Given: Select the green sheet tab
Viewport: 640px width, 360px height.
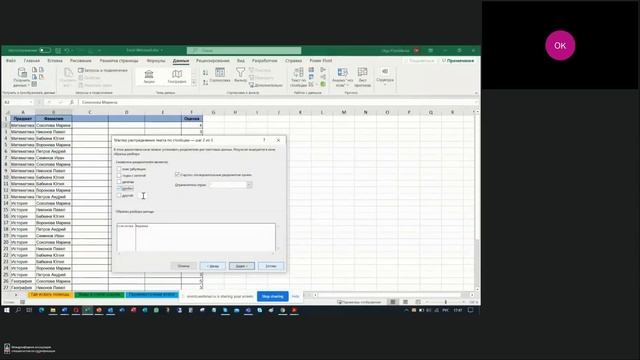Looking at the screenshot, I should 99,295.
